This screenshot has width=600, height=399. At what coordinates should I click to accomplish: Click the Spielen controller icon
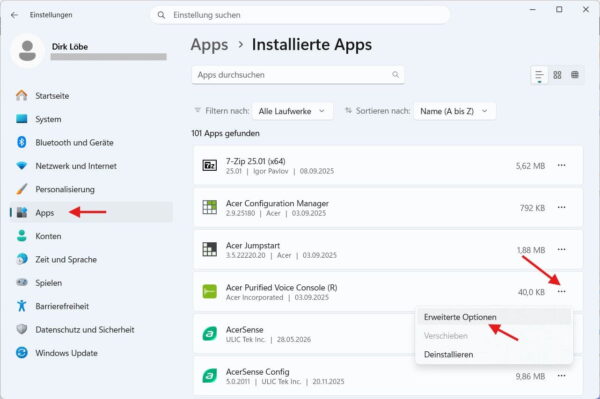click(22, 282)
